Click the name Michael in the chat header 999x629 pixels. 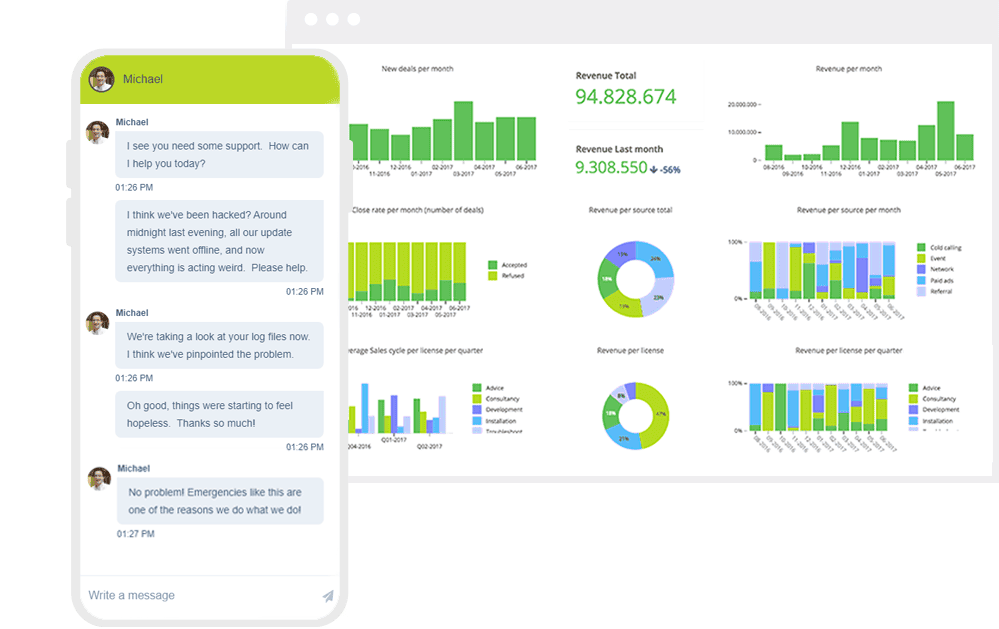click(143, 79)
